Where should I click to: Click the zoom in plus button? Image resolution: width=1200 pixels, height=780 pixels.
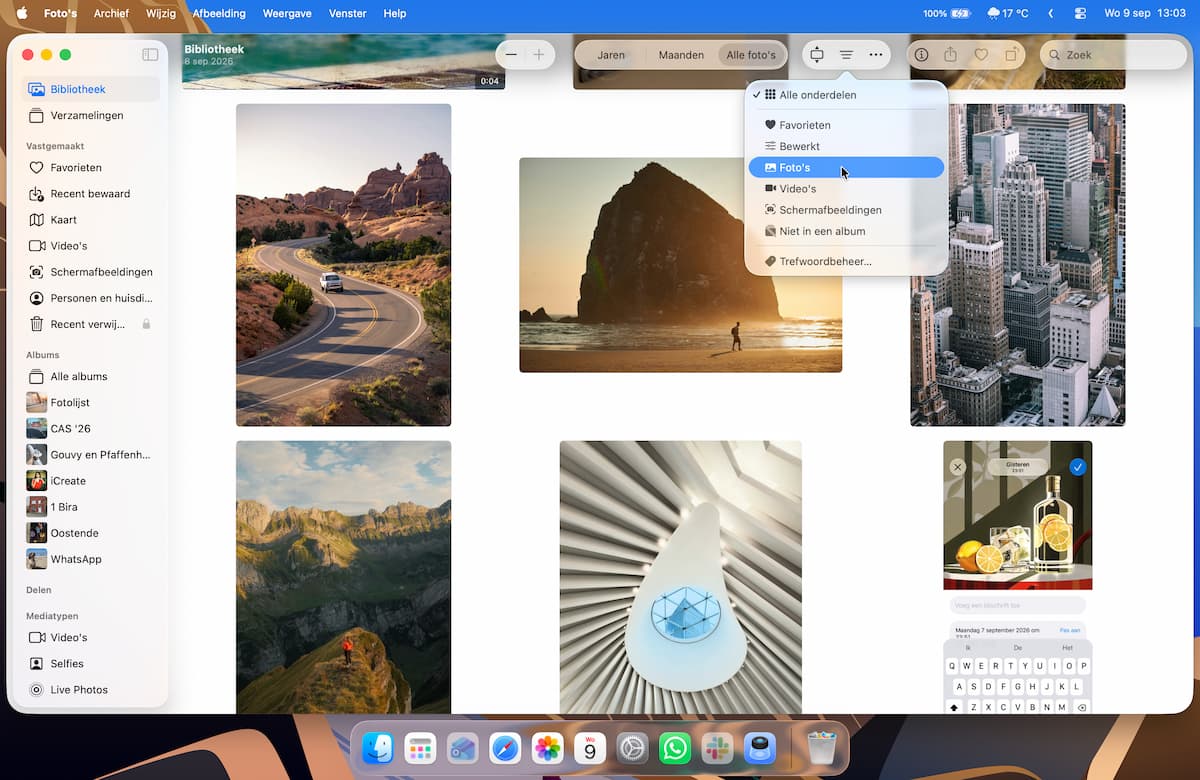(539, 55)
